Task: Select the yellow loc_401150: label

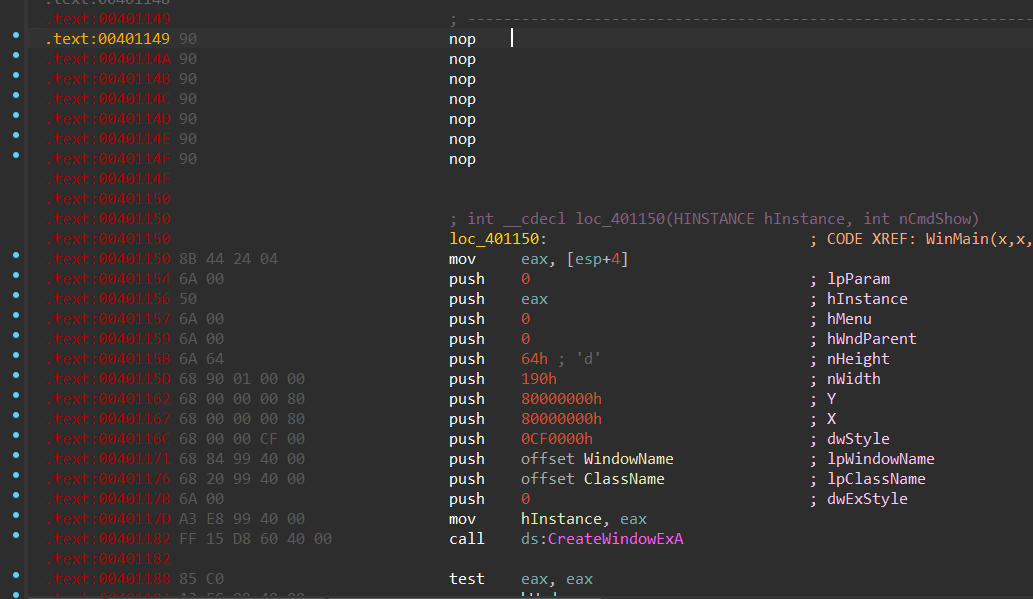Action: (x=498, y=239)
